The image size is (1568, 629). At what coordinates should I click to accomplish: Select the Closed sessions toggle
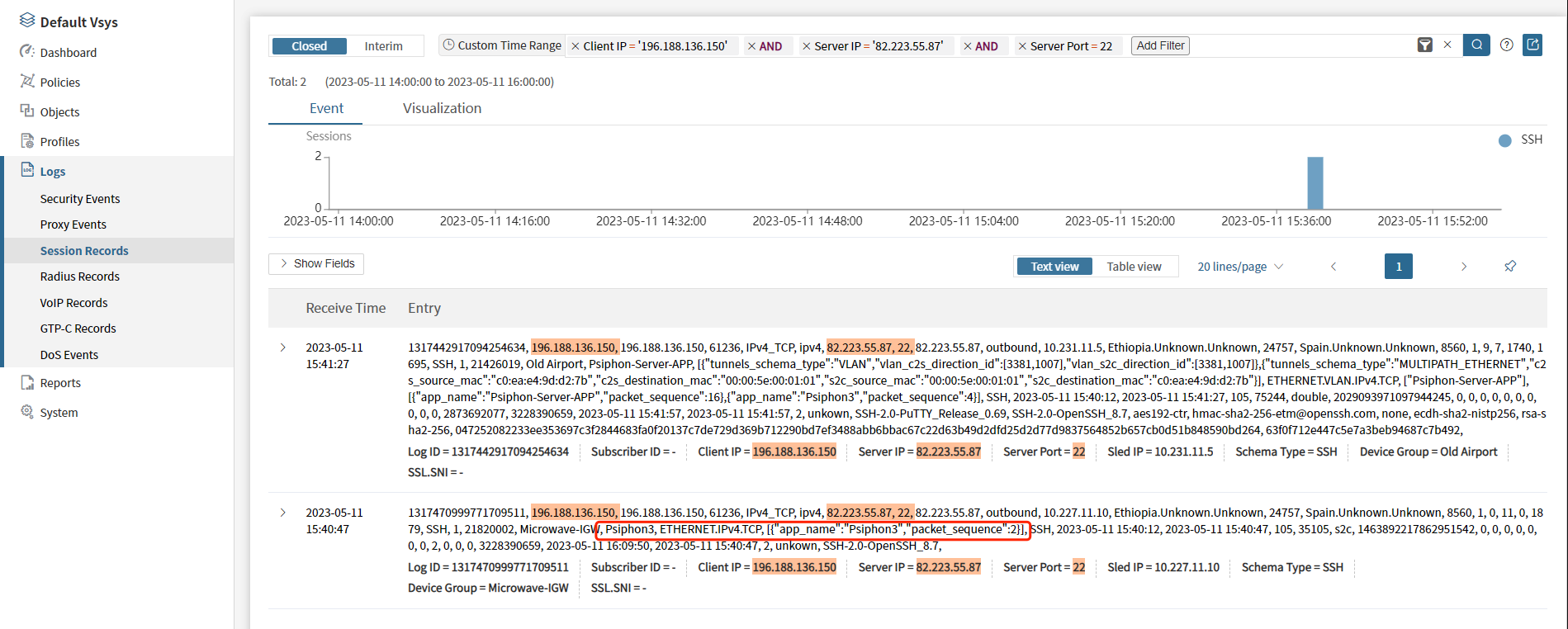[309, 46]
